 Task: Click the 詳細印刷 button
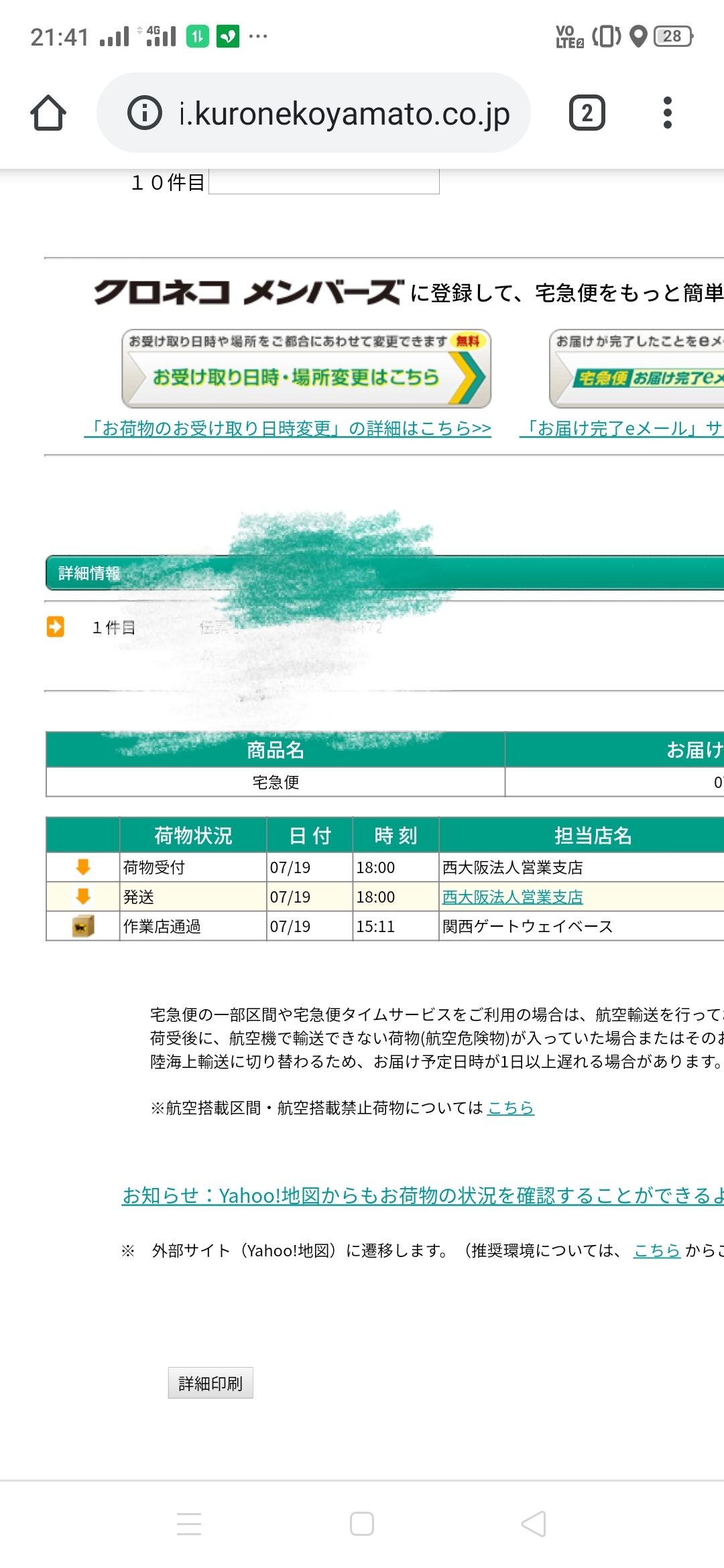[x=210, y=1383]
